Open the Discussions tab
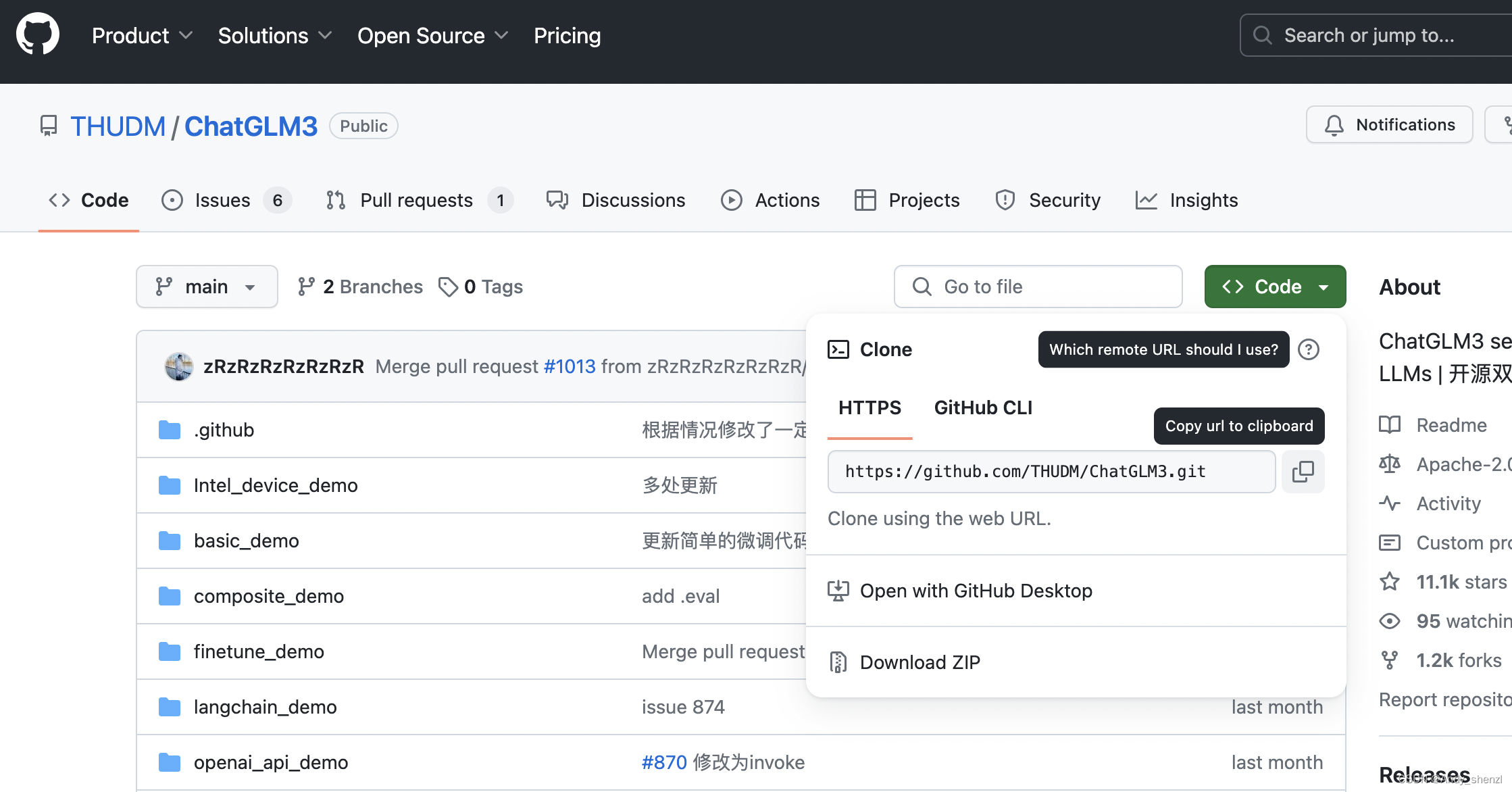The image size is (1512, 792). (x=615, y=200)
